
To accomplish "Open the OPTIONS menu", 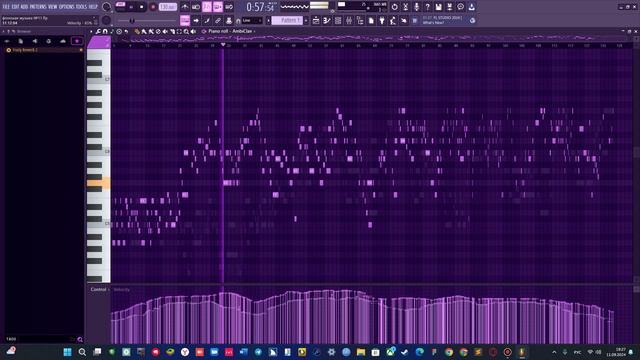I will [x=67, y=7].
